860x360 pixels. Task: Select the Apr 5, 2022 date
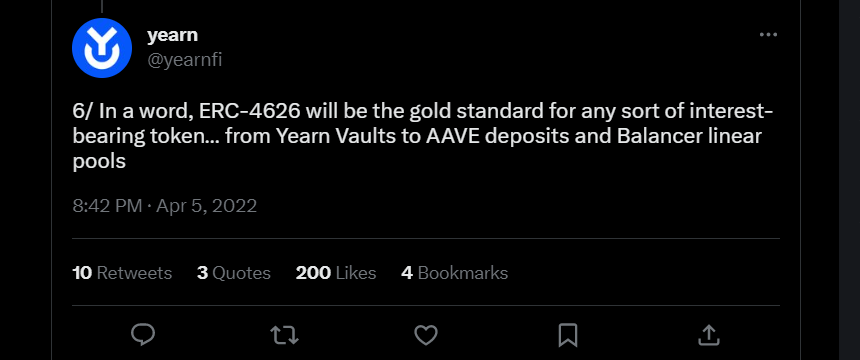(206, 206)
